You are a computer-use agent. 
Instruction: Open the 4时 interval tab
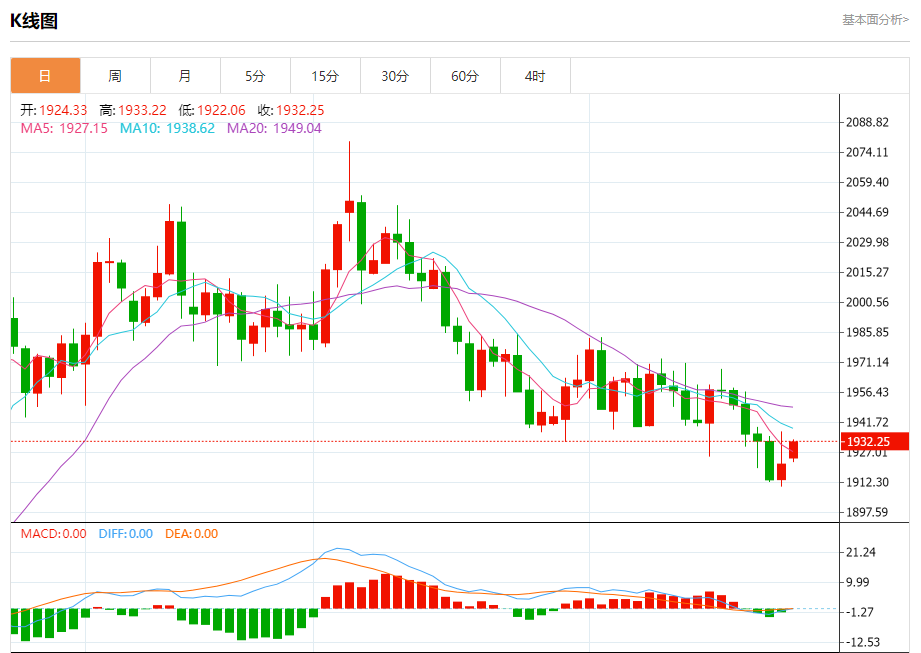(x=535, y=76)
